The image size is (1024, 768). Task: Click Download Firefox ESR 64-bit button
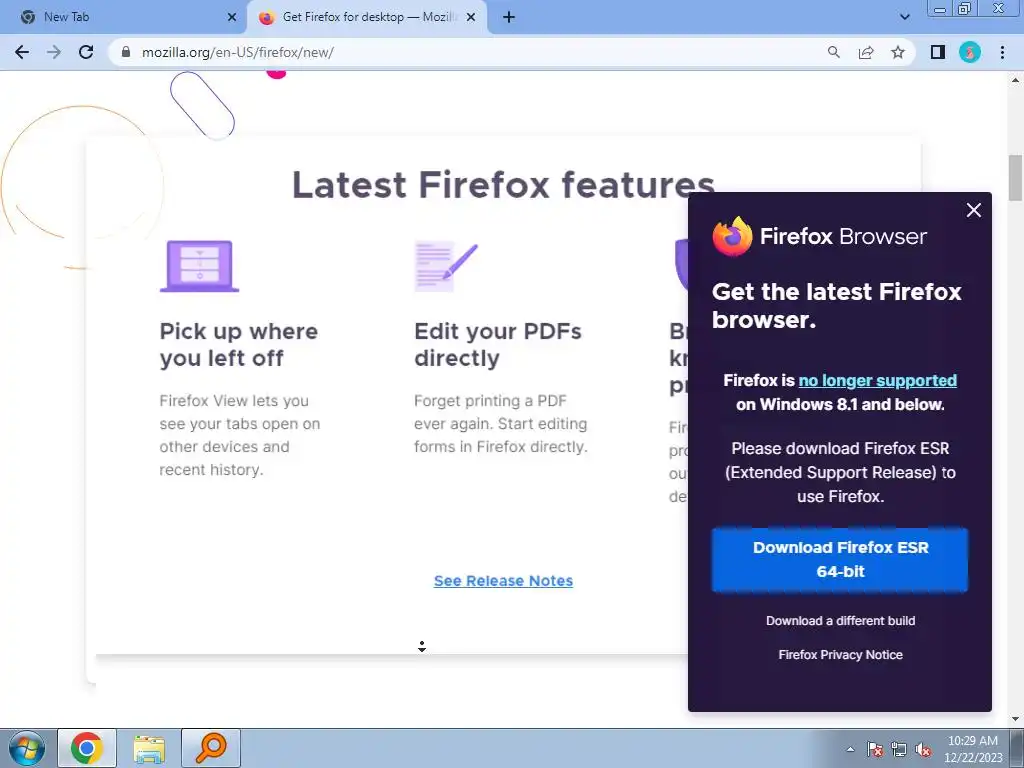pyautogui.click(x=840, y=560)
